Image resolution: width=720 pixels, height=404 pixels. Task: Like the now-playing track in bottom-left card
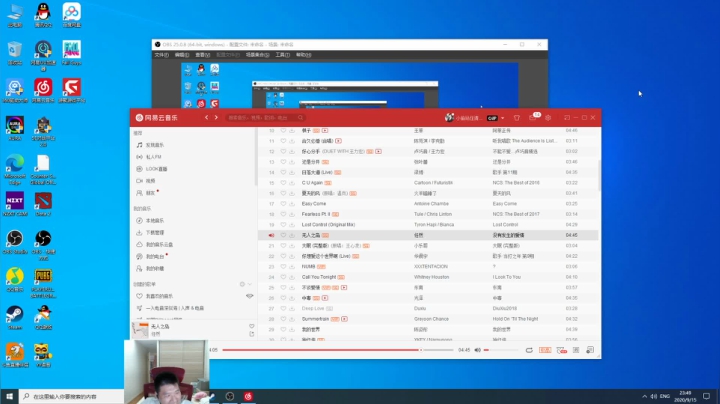[252, 326]
